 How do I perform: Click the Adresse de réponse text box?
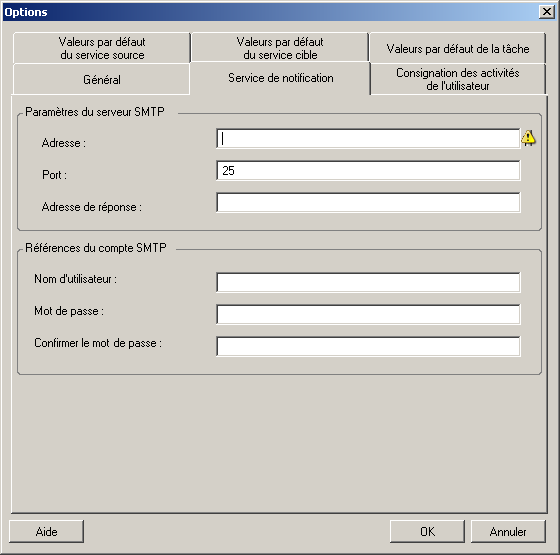368,202
